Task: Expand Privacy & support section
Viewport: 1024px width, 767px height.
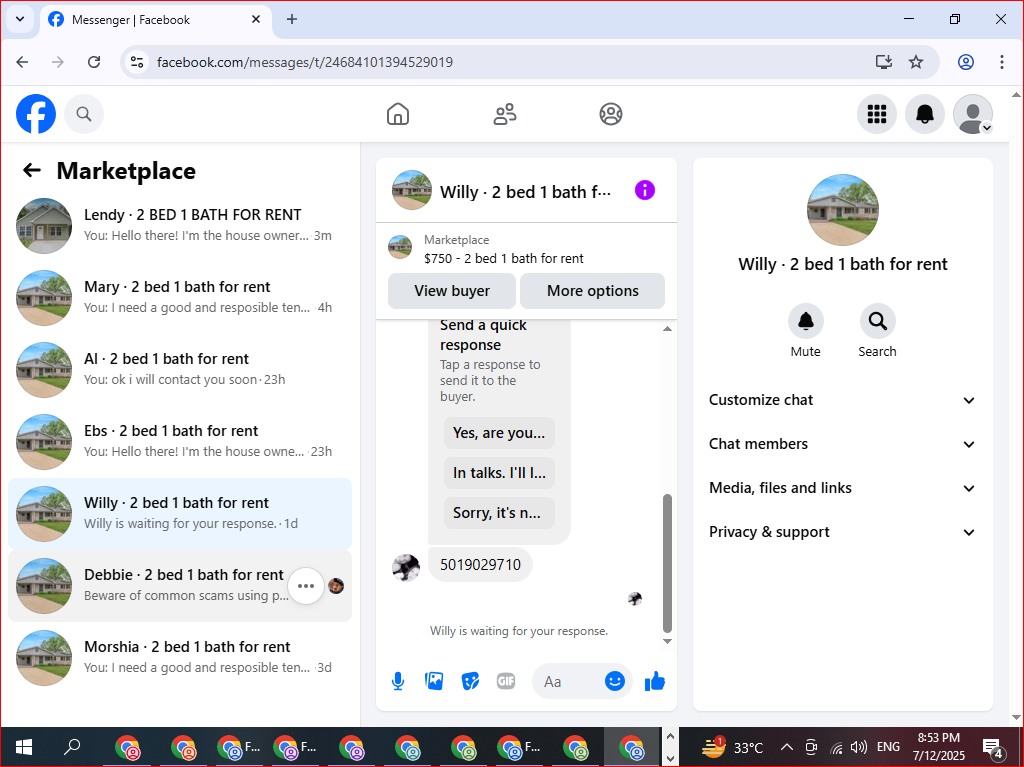Action: [842, 532]
